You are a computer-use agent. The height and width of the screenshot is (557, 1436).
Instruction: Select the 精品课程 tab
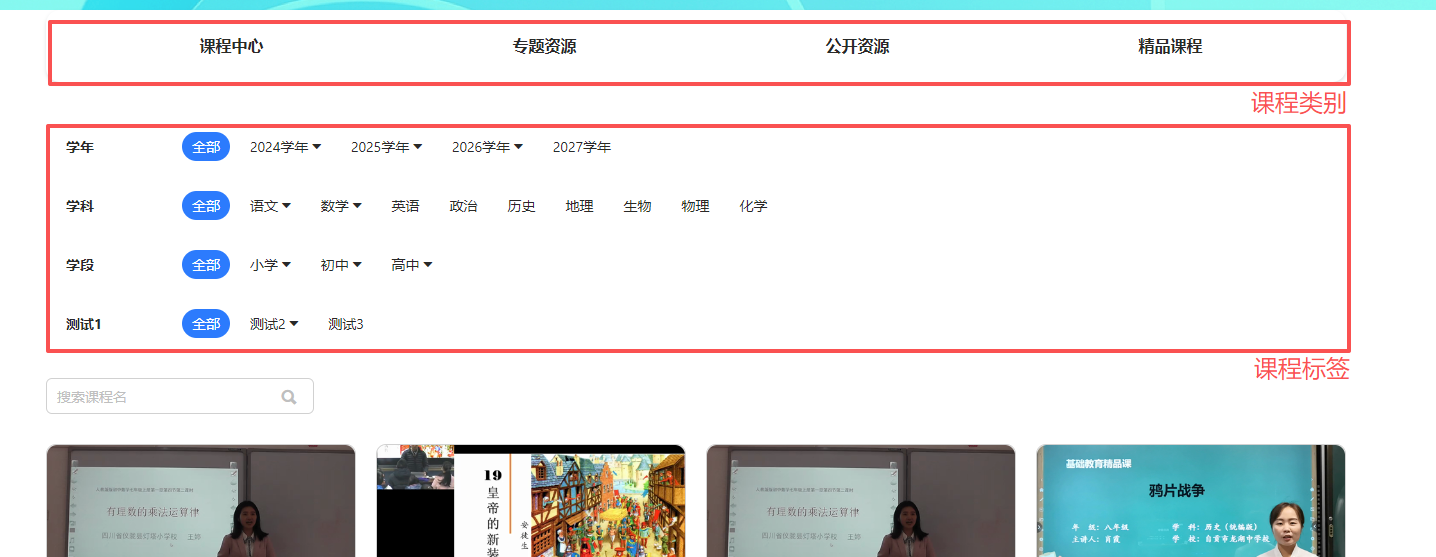pyautogui.click(x=1169, y=47)
